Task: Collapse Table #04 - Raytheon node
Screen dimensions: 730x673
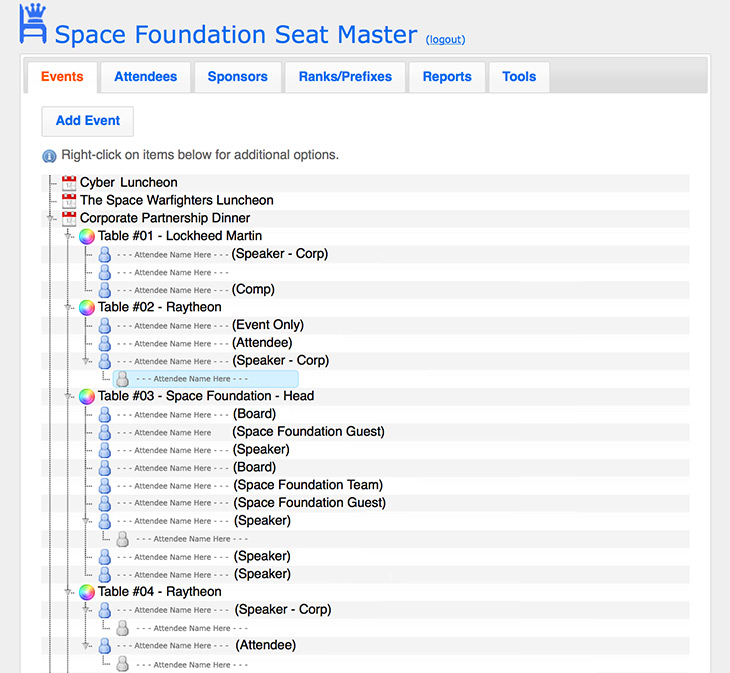Action: [69, 592]
